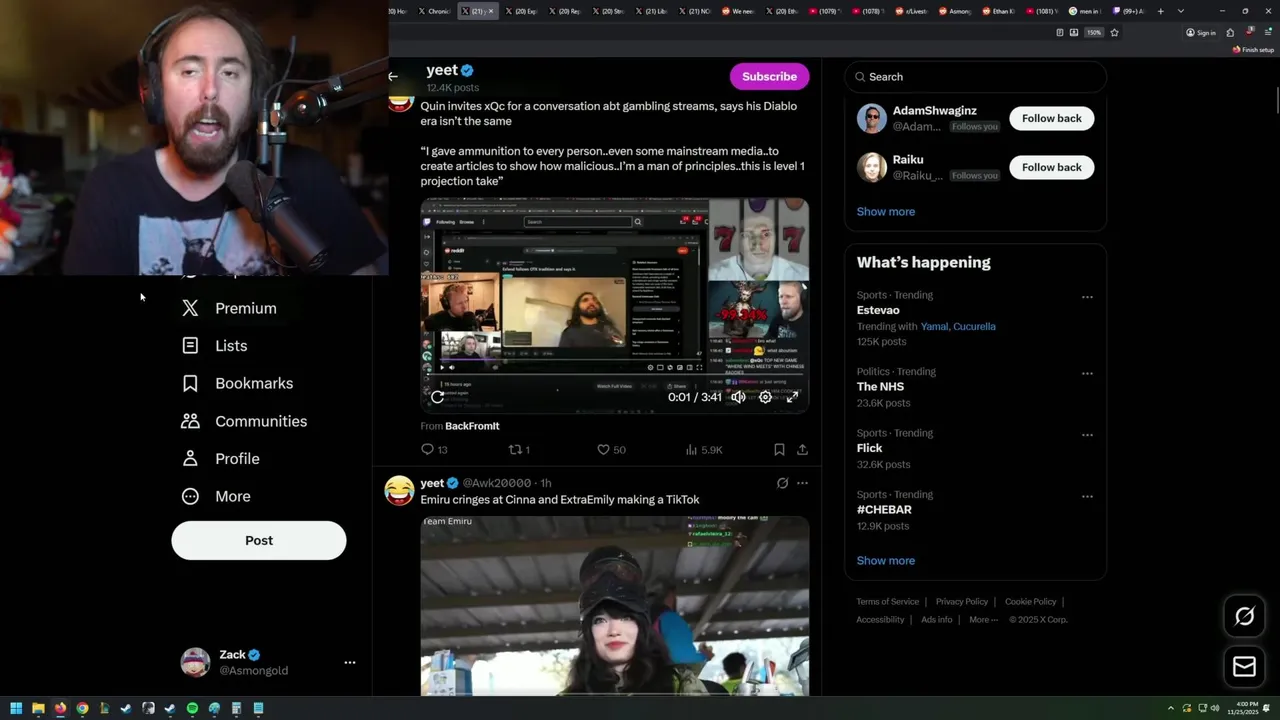
Task: Mute the video volume icon
Action: (738, 397)
